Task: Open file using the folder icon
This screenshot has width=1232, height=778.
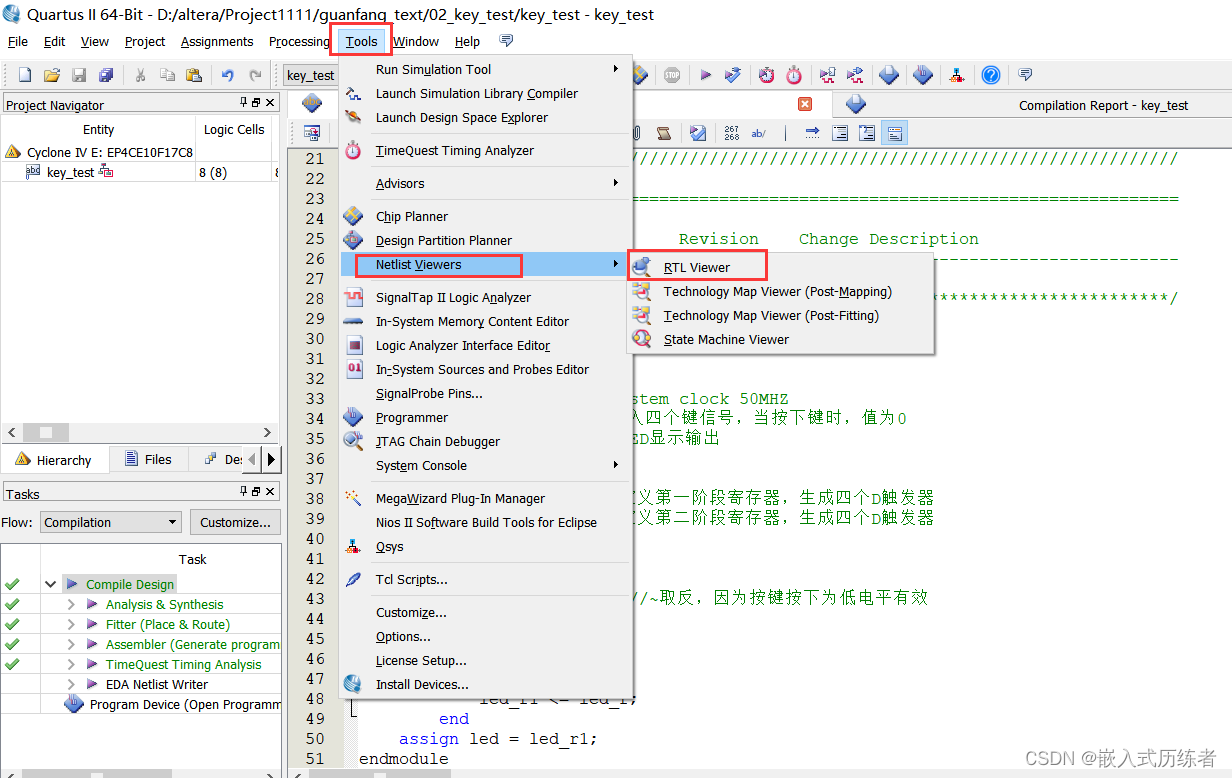Action: (x=52, y=75)
